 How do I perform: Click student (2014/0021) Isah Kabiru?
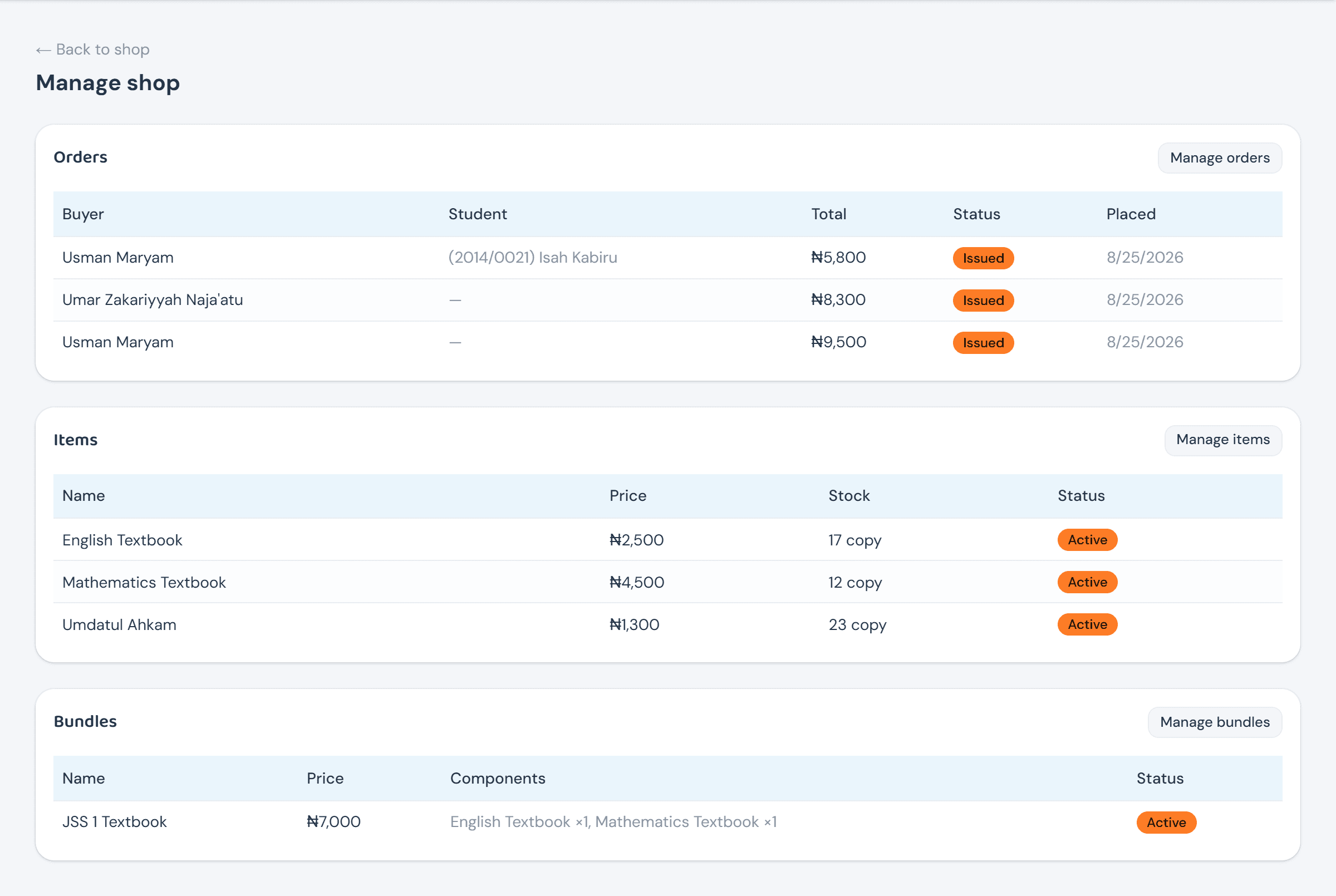pos(533,257)
